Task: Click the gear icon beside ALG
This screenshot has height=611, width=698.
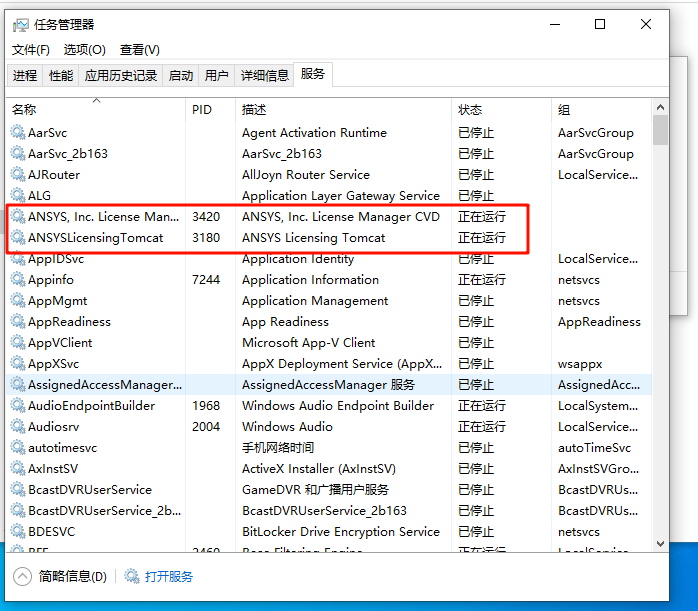Action: pos(18,195)
